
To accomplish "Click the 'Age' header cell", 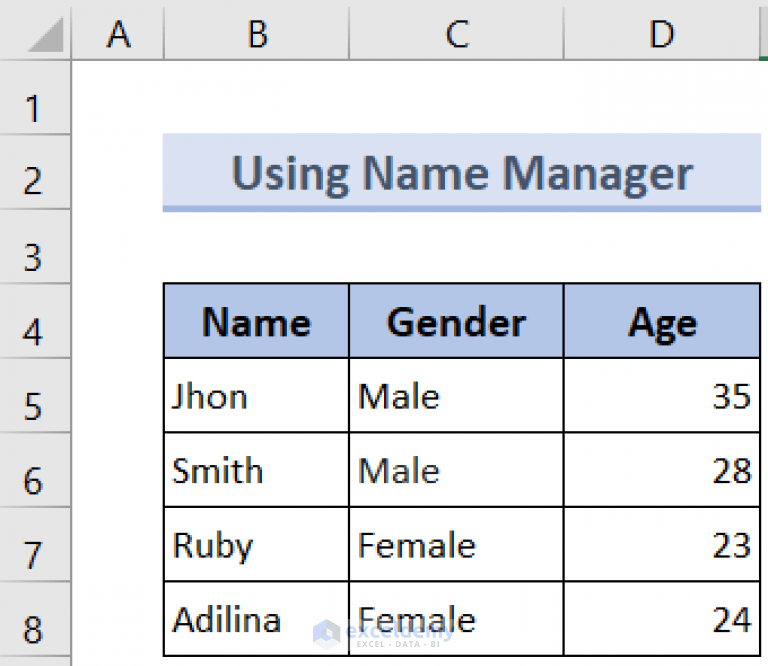I will tap(662, 321).
